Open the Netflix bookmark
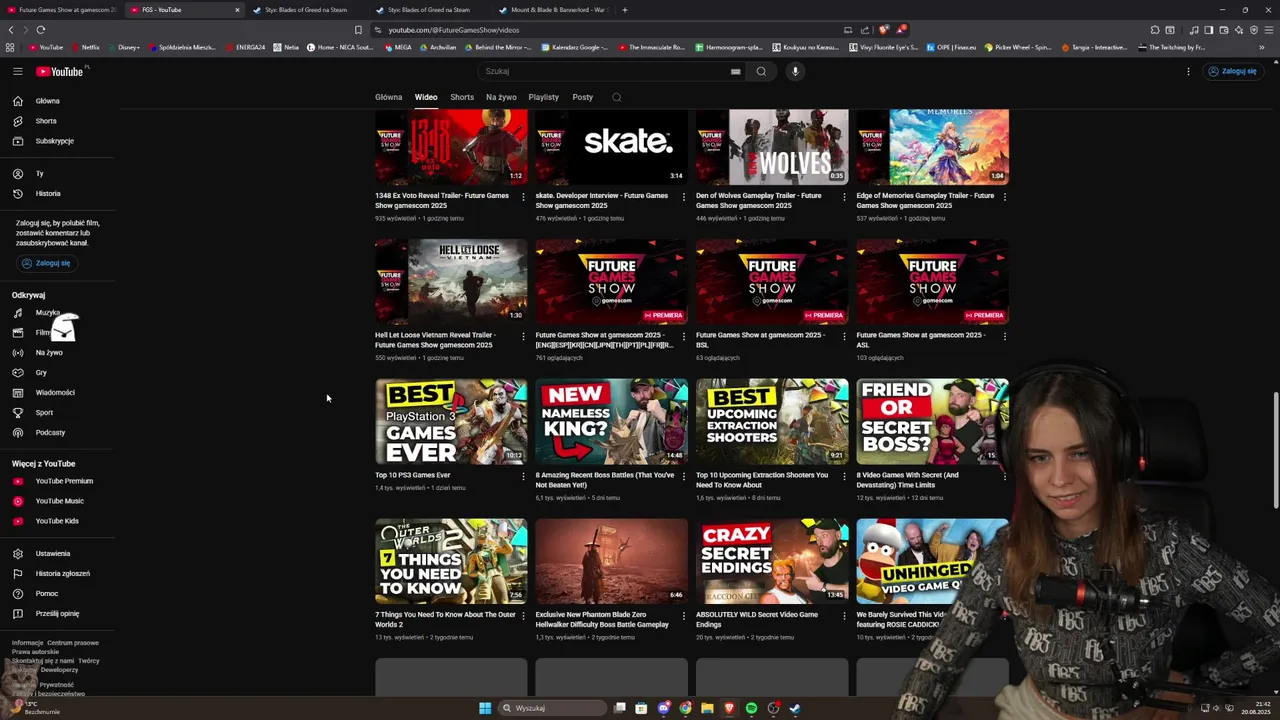 (85, 47)
